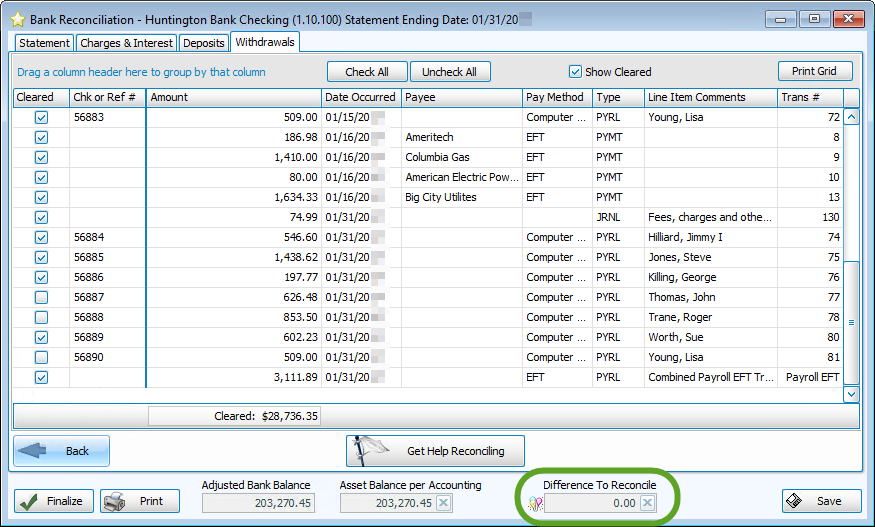The width and height of the screenshot is (875, 527).
Task: Clear the Difference To Reconcile X icon
Action: (x=647, y=503)
